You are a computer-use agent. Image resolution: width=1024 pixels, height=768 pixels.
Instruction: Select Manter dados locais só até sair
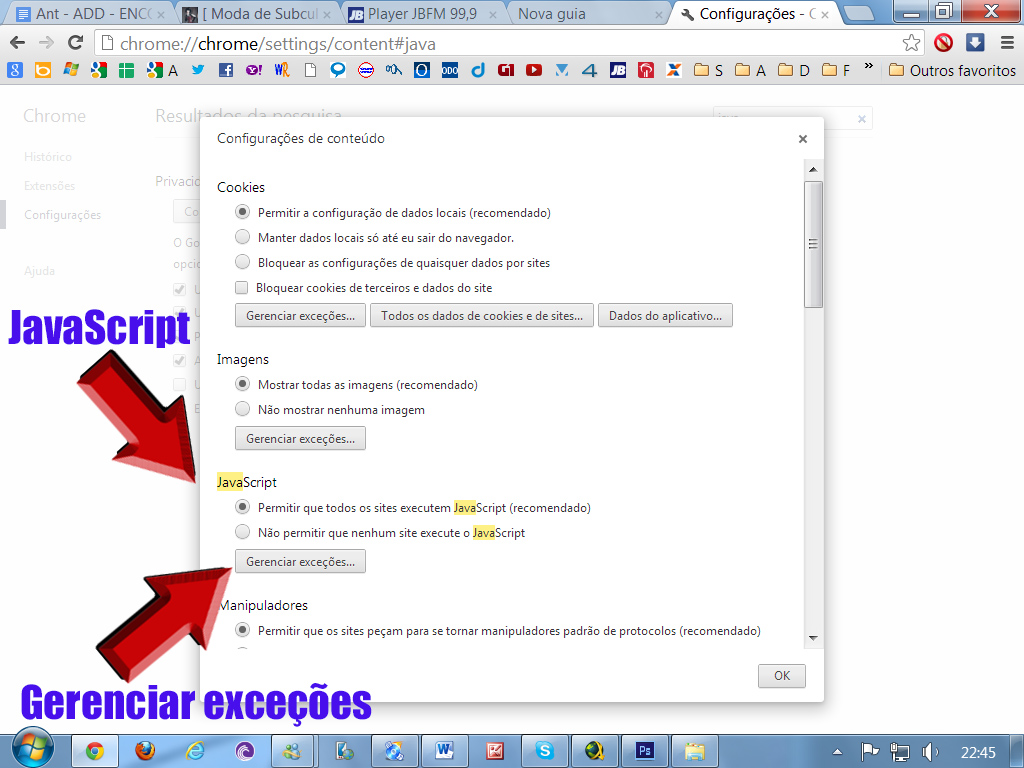point(242,237)
